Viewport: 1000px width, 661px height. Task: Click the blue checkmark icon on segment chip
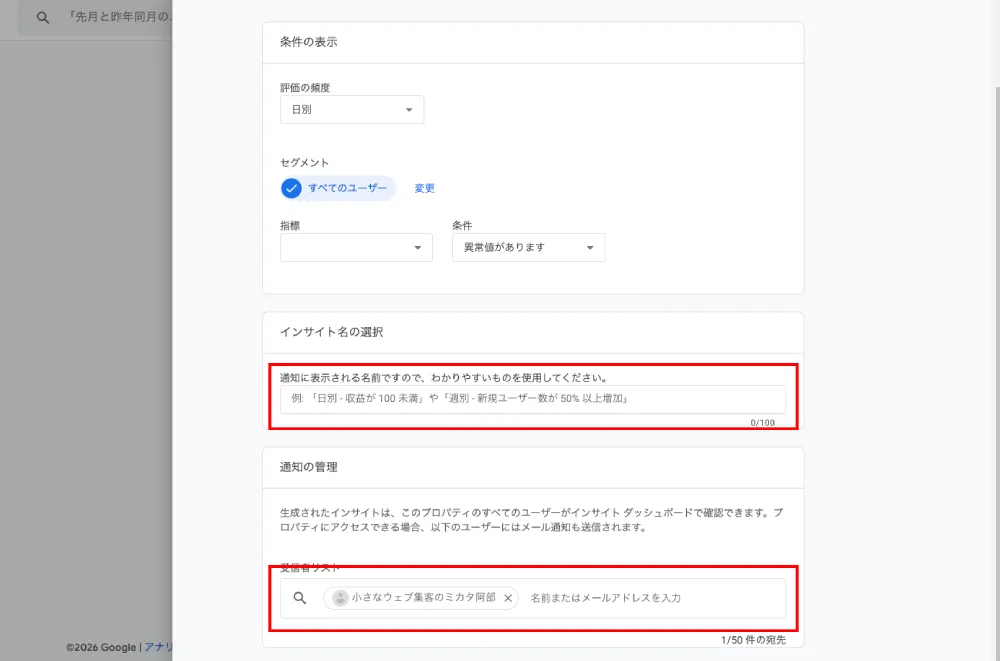pyautogui.click(x=291, y=188)
